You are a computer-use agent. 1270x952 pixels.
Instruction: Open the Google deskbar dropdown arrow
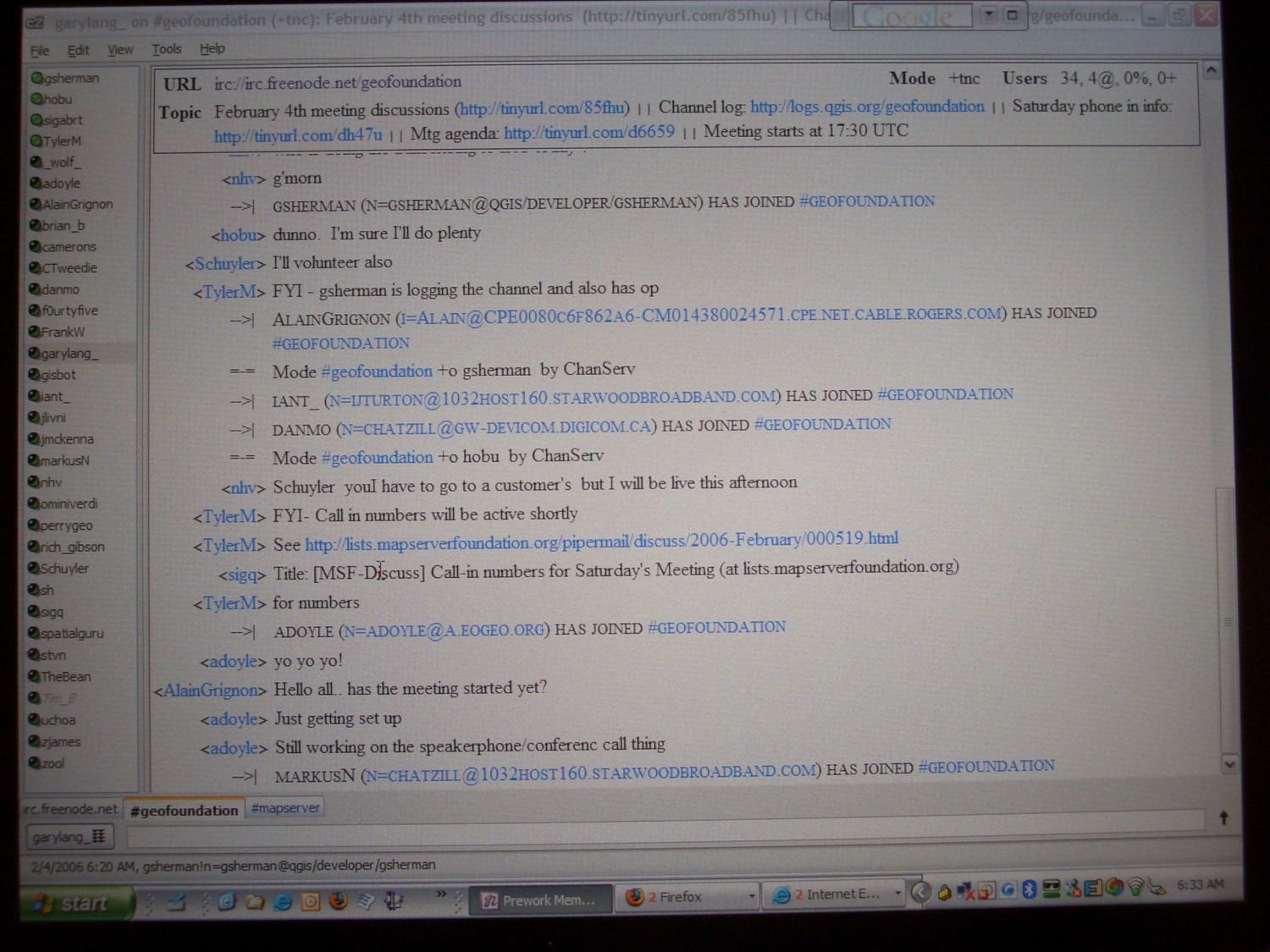coord(988,15)
